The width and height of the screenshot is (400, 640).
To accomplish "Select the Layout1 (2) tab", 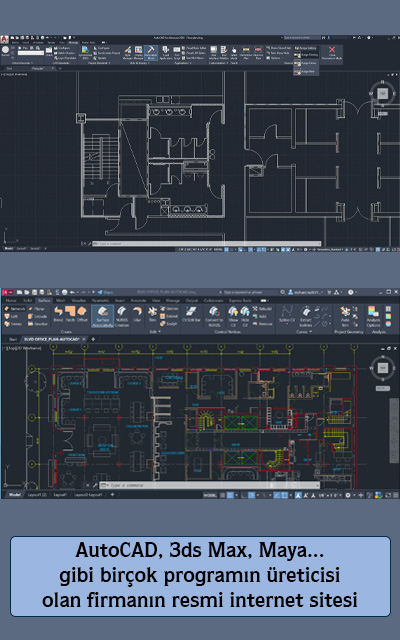I will pyautogui.click(x=37, y=495).
